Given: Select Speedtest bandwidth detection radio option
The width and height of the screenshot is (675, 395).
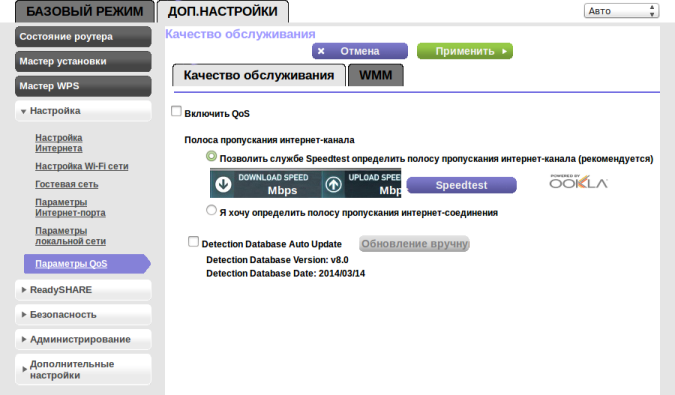Looking at the screenshot, I should (211, 156).
